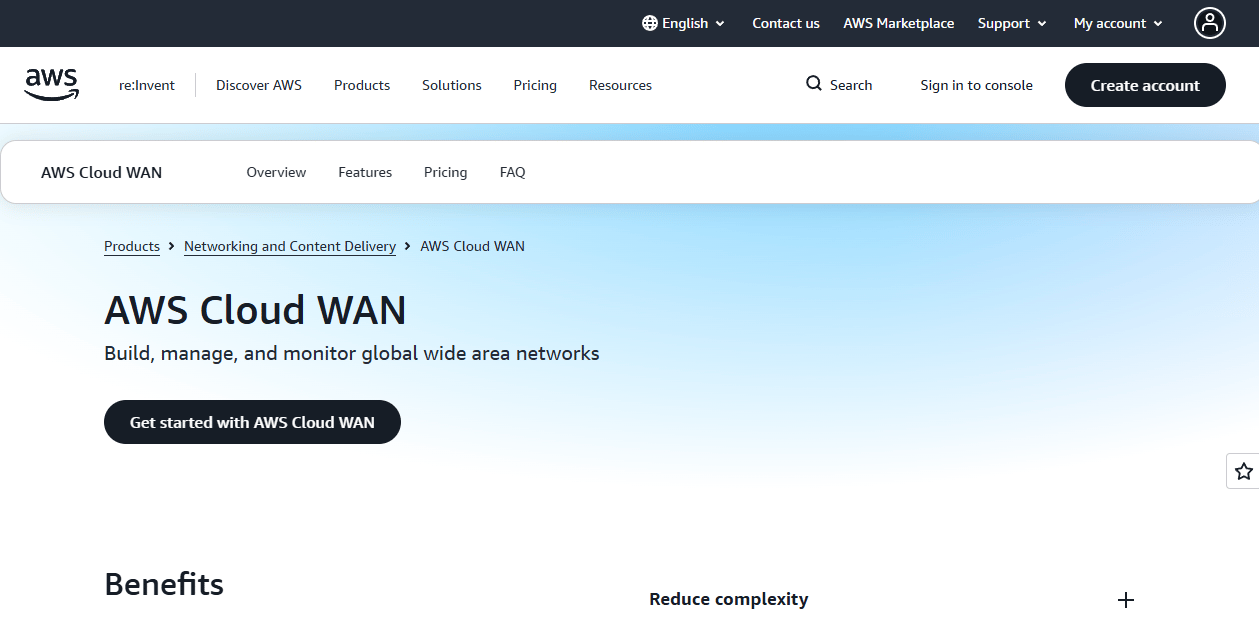Click the search magnifier icon
The image size is (1259, 633).
point(814,84)
